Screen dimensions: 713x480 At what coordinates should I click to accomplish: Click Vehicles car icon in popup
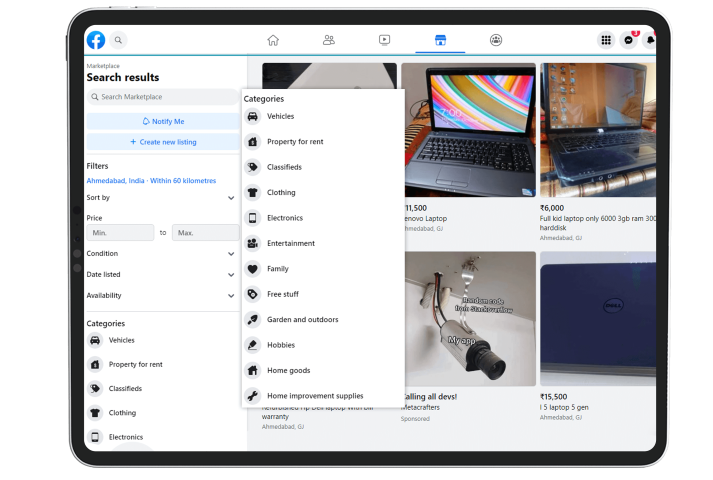253,116
